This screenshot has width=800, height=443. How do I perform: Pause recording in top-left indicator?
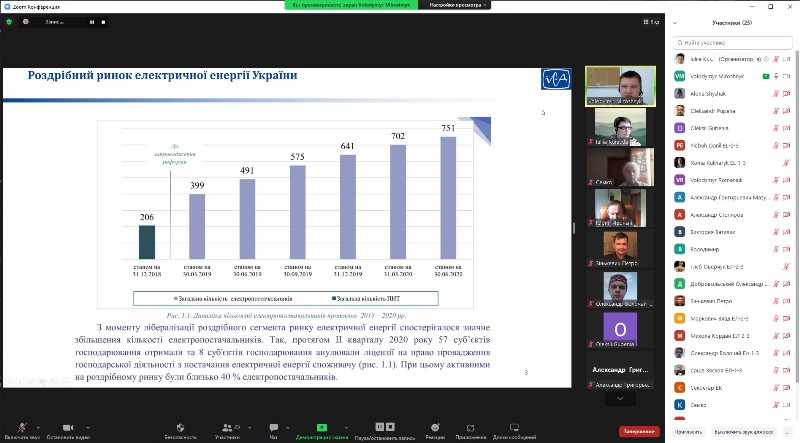point(92,22)
